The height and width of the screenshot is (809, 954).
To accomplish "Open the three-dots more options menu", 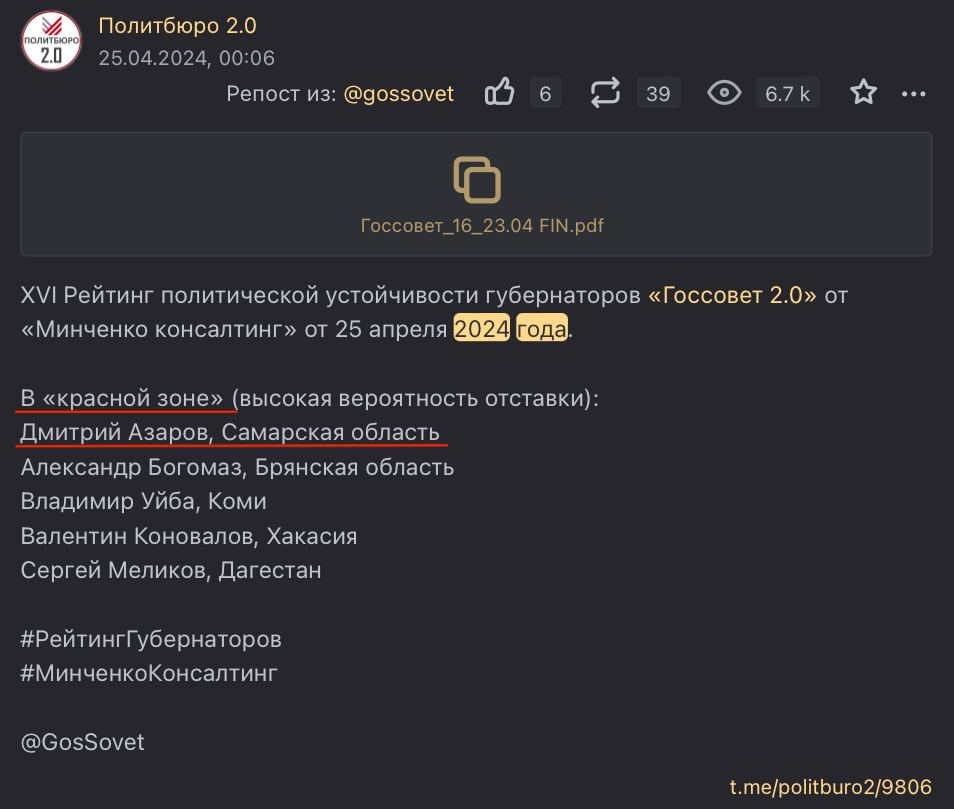I will click(913, 94).
